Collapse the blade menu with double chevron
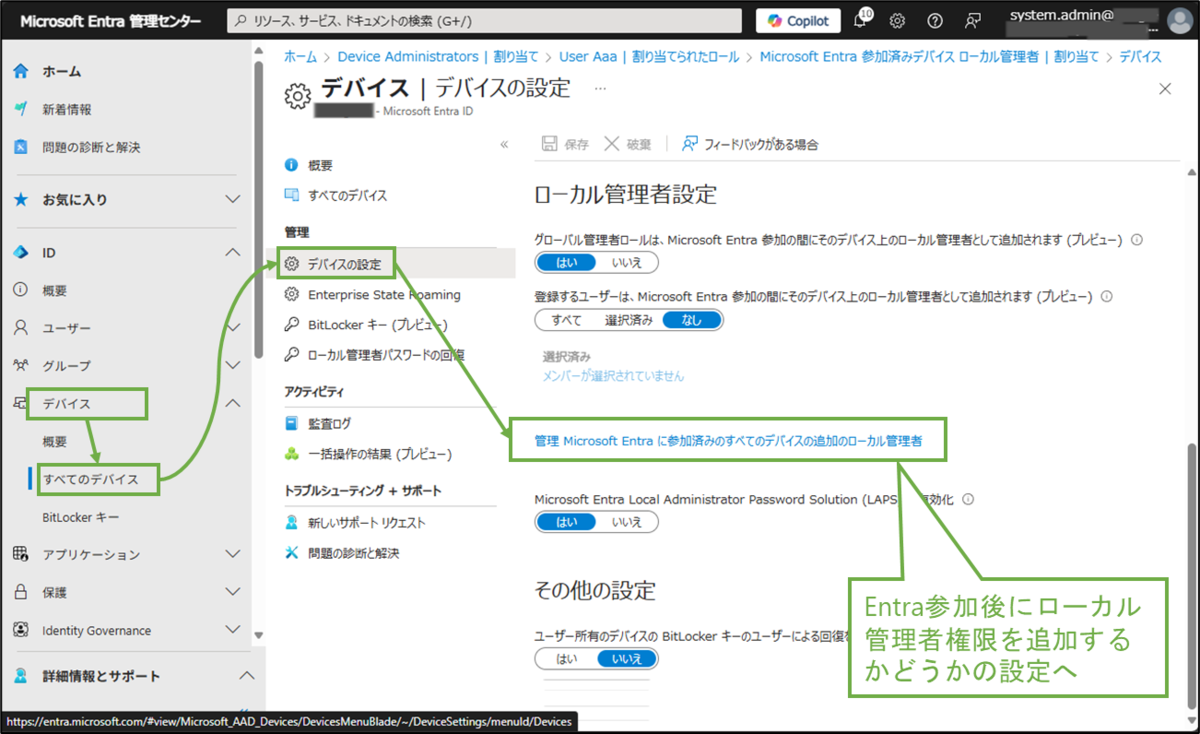Image resolution: width=1200 pixels, height=734 pixels. [504, 144]
